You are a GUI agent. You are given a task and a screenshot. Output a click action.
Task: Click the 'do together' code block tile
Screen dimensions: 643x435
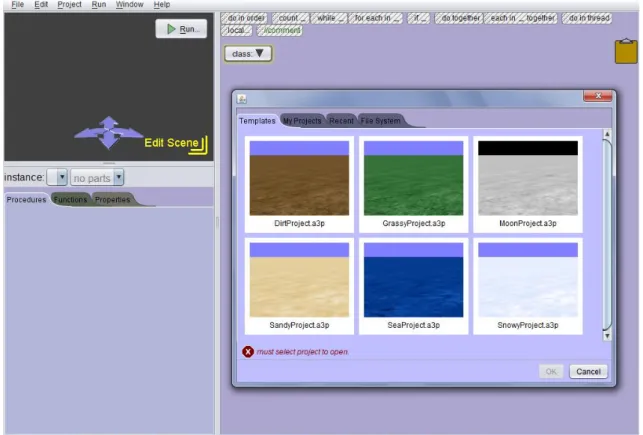click(459, 18)
